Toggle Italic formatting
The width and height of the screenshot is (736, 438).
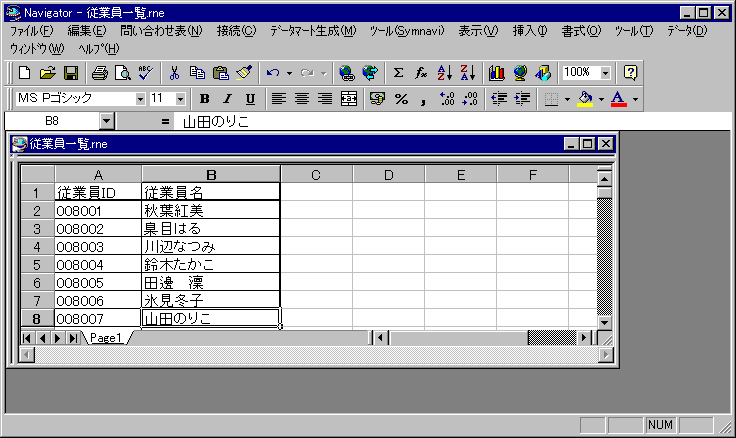coord(227,99)
